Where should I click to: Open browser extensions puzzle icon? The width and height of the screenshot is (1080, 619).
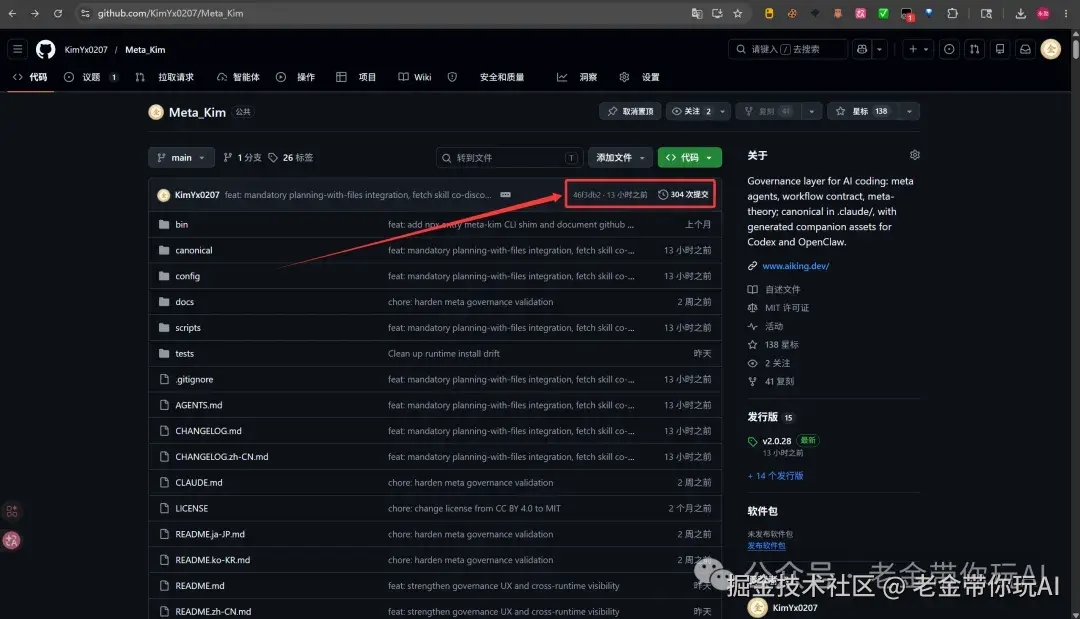tap(953, 13)
